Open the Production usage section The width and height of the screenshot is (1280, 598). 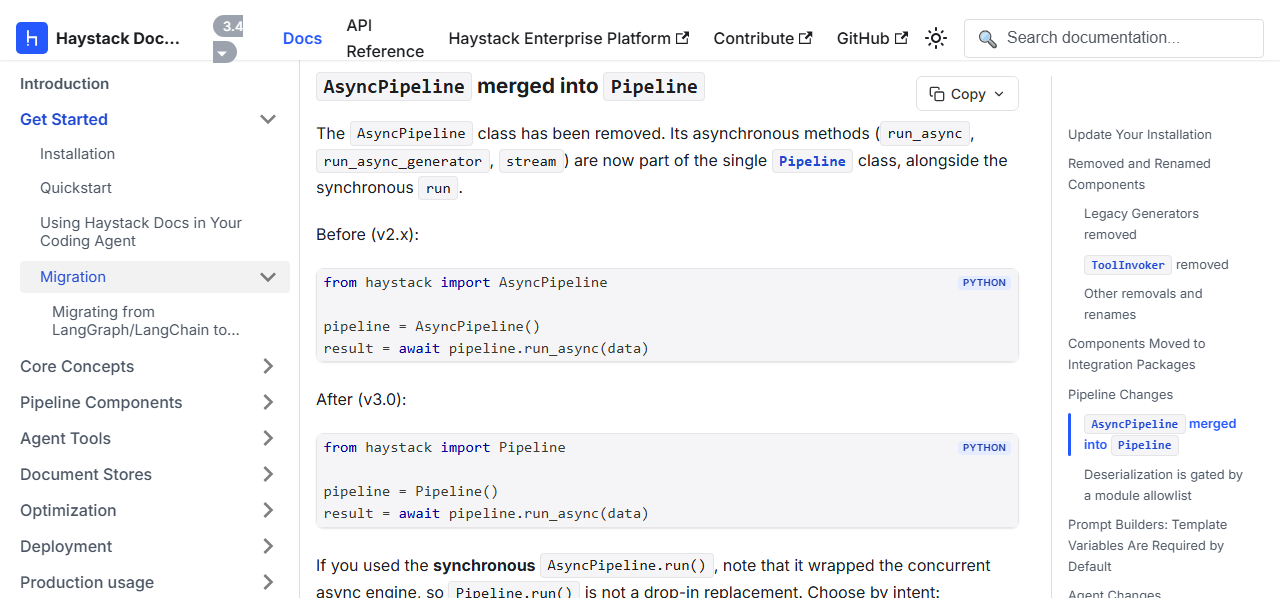[x=87, y=582]
